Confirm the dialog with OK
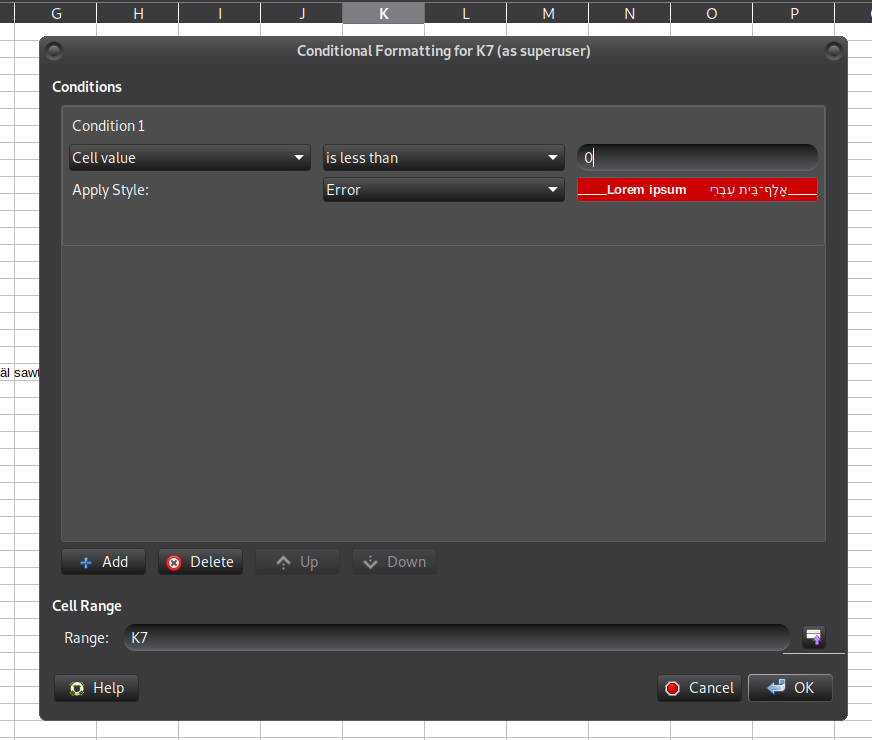Screen dimensions: 872x740 [x=790, y=688]
